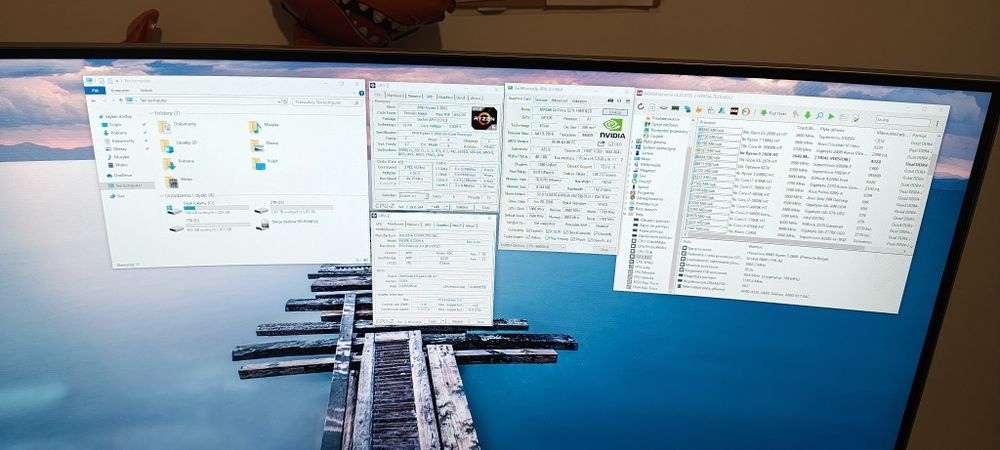Switch to Mainboard tab in upper CPU-Z window
The height and width of the screenshot is (450, 1000).
395,95
